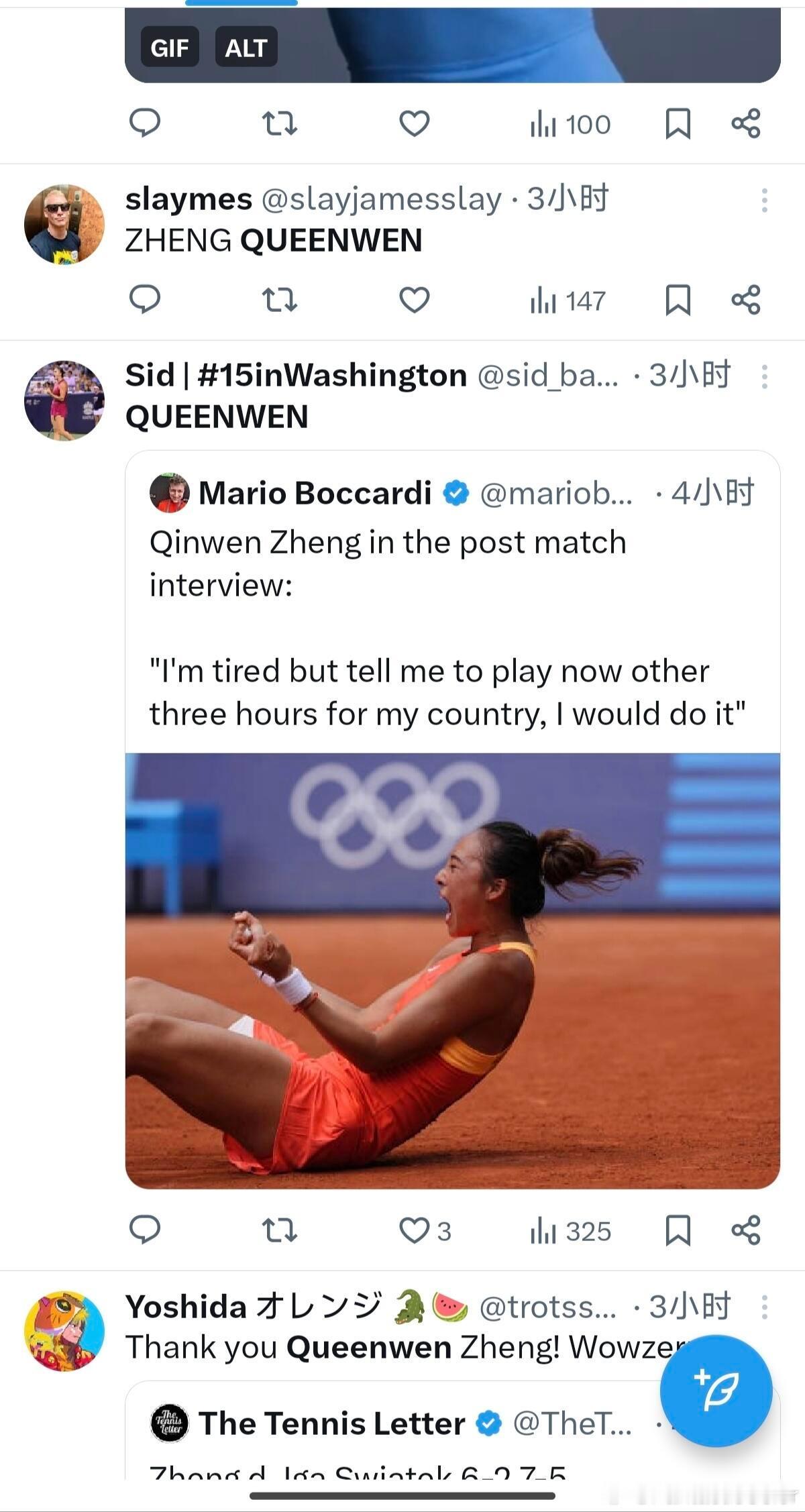Open @slayjamesslay handle link
Screen dimensions: 805x1512
click(381, 199)
